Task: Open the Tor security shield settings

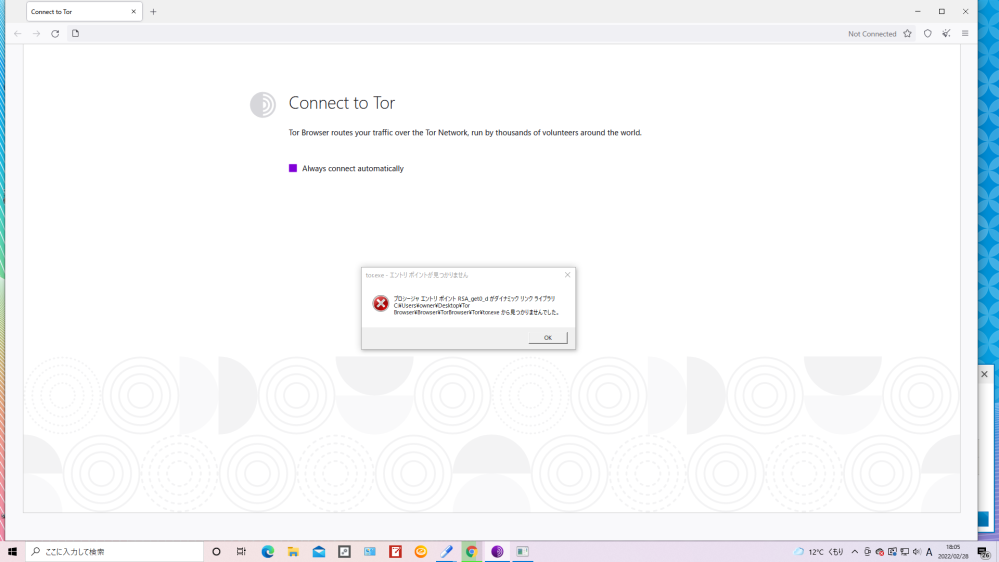Action: [x=928, y=34]
